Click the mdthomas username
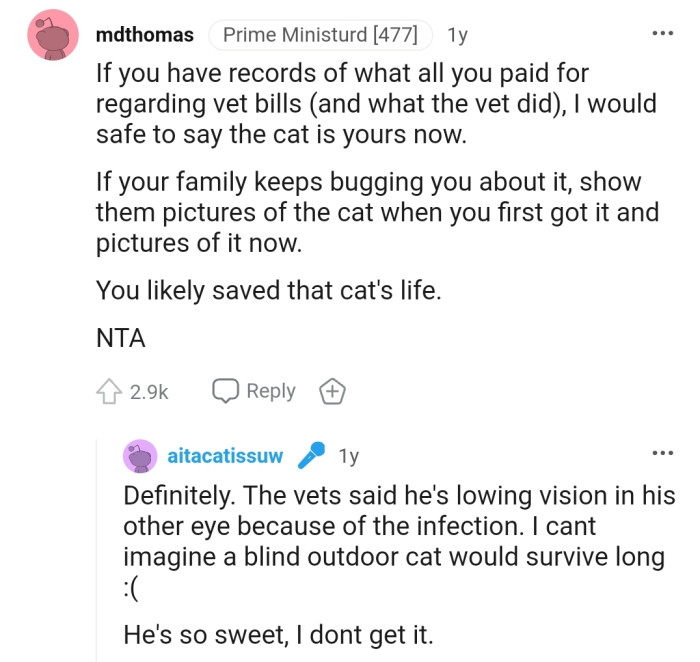The image size is (700, 662). 145,35
